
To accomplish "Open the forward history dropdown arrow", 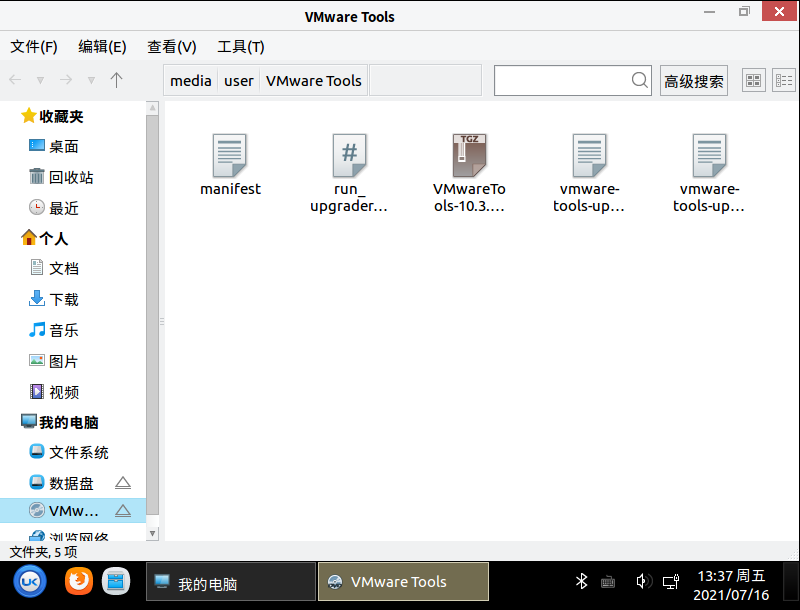I will tap(91, 80).
